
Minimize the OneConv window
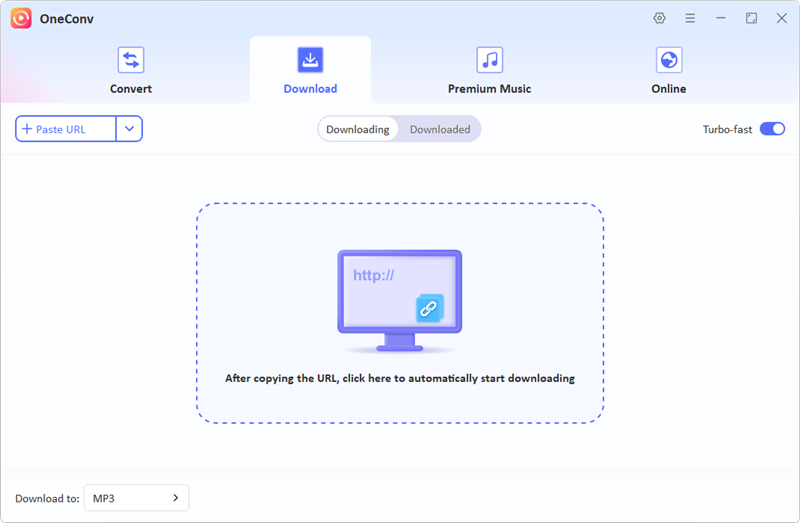pyautogui.click(x=721, y=18)
